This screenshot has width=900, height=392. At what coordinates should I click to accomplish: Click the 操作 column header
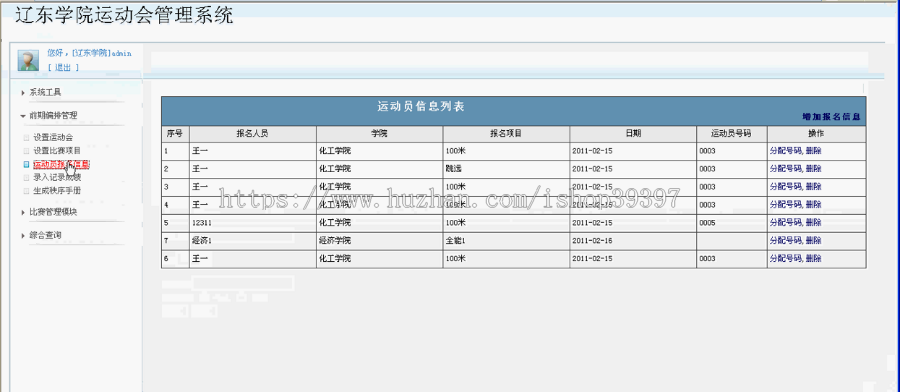(x=816, y=134)
